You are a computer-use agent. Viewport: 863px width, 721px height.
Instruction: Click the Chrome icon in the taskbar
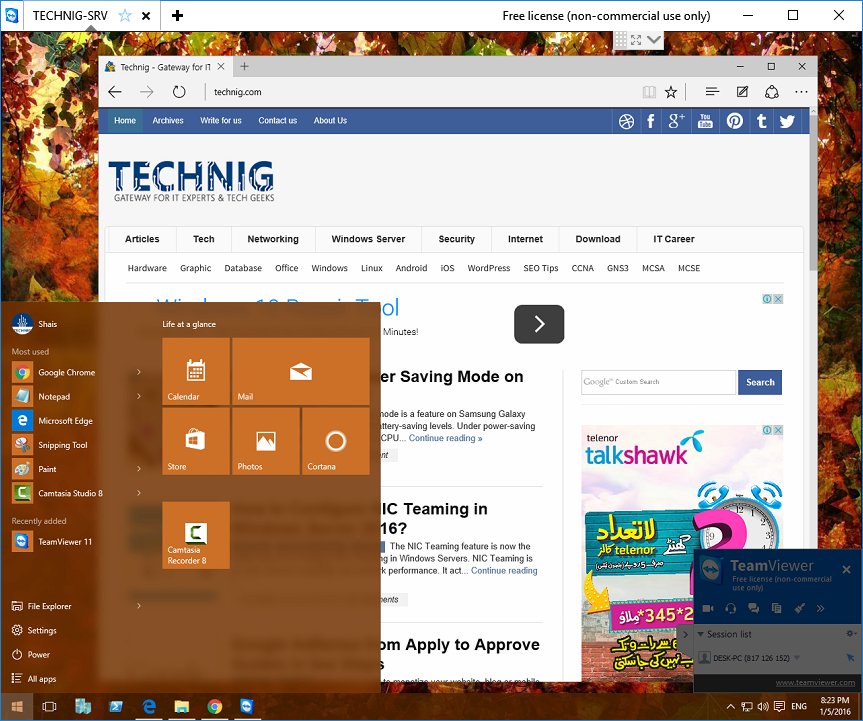(x=215, y=707)
